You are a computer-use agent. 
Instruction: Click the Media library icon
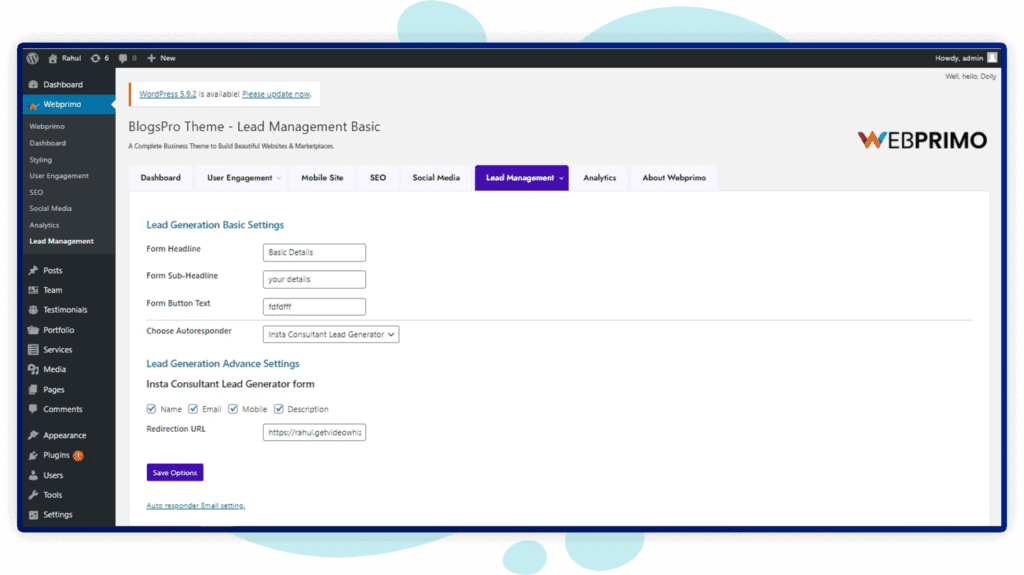pos(33,369)
